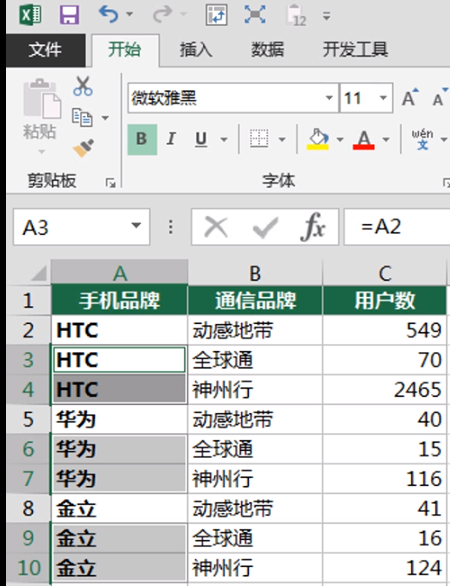Click header cell 通信品牌
Viewport: 450px width, 586px height.
[255, 300]
